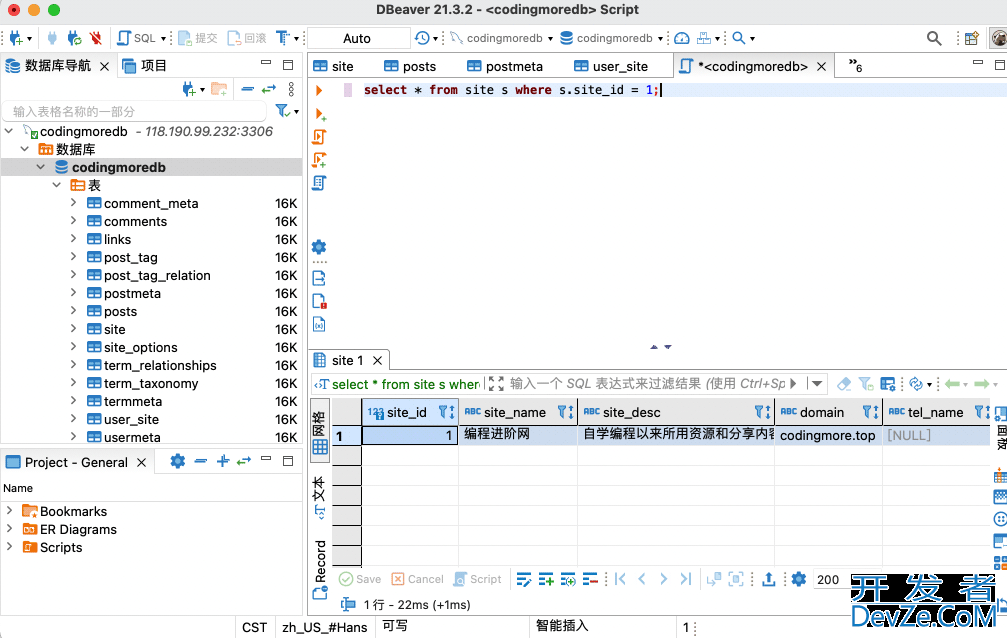
Task: Open the result set settings gear
Action: [798, 579]
